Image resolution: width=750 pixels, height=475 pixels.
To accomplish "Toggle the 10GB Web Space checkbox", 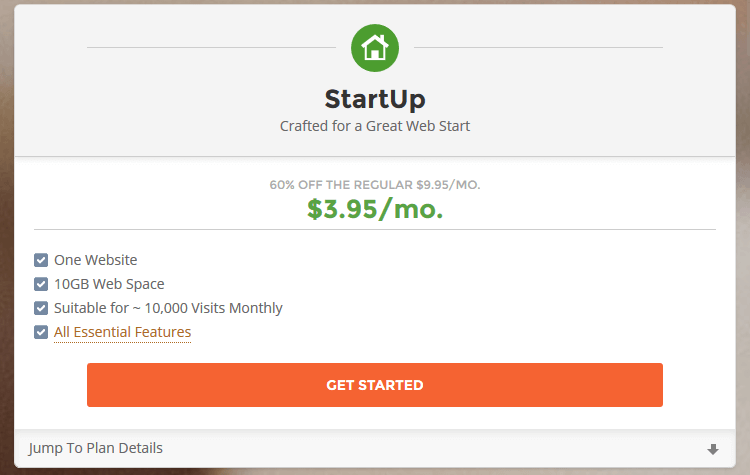I will click(x=41, y=284).
